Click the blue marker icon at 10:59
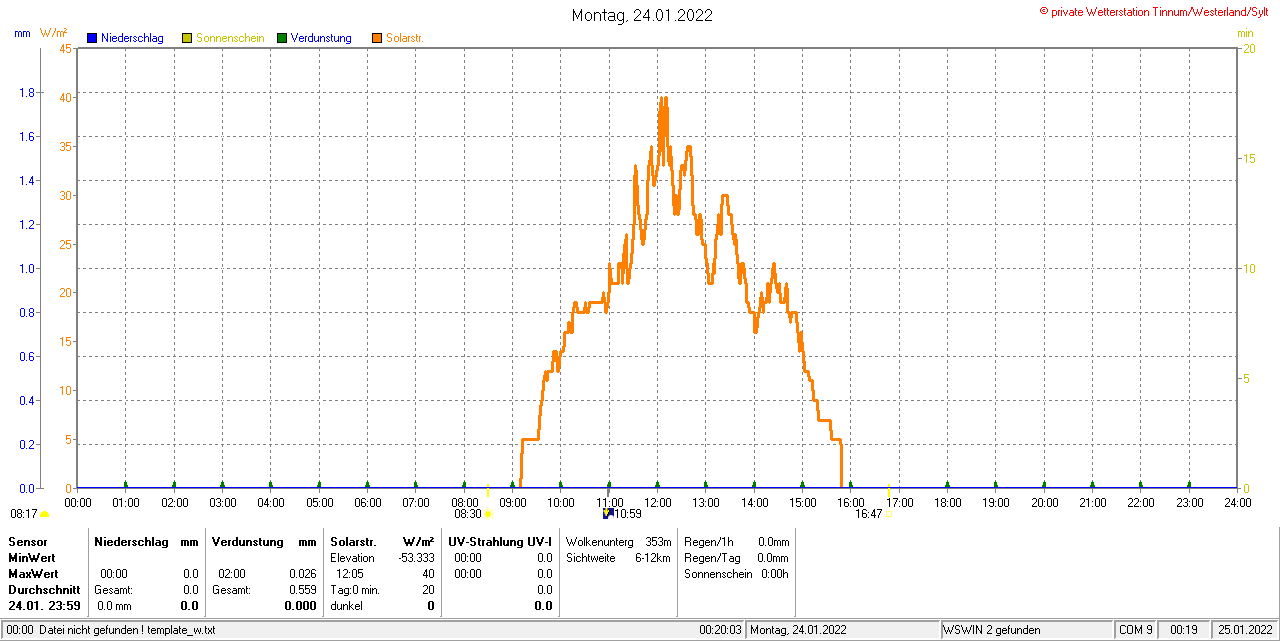Image resolution: width=1280 pixels, height=641 pixels. click(x=608, y=513)
